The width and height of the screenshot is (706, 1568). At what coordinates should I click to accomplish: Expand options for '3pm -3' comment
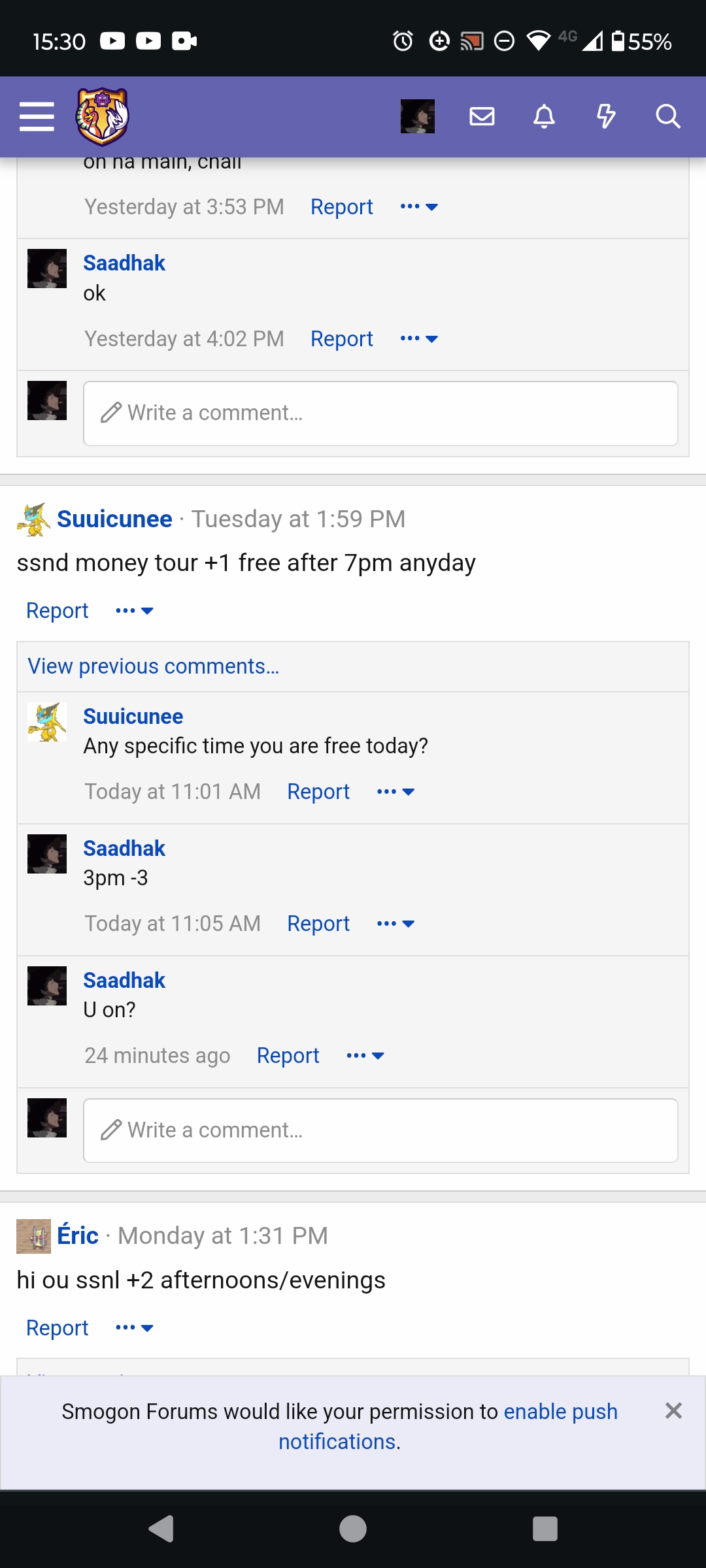point(396,924)
